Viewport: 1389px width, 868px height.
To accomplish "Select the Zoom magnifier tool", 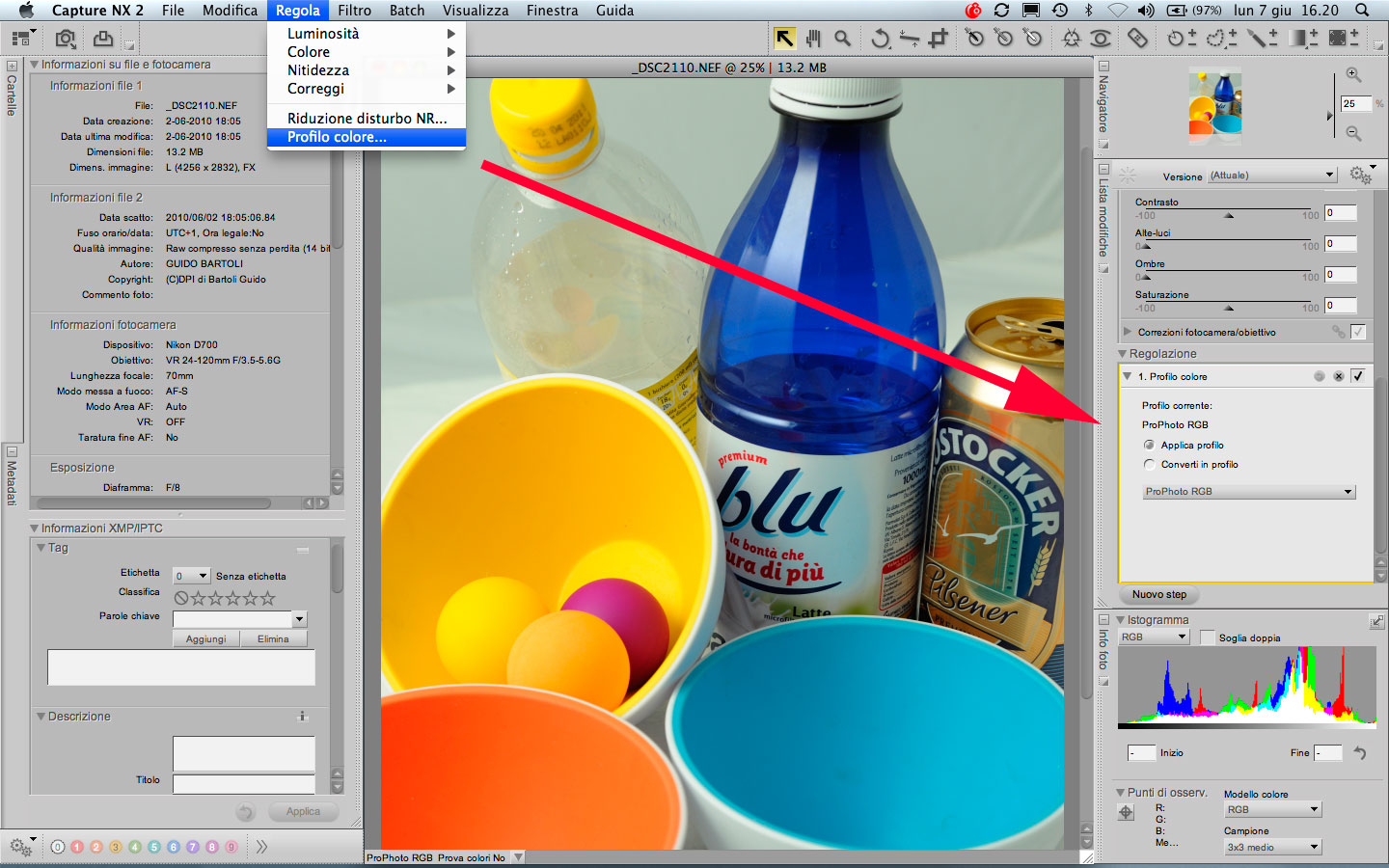I will [843, 39].
